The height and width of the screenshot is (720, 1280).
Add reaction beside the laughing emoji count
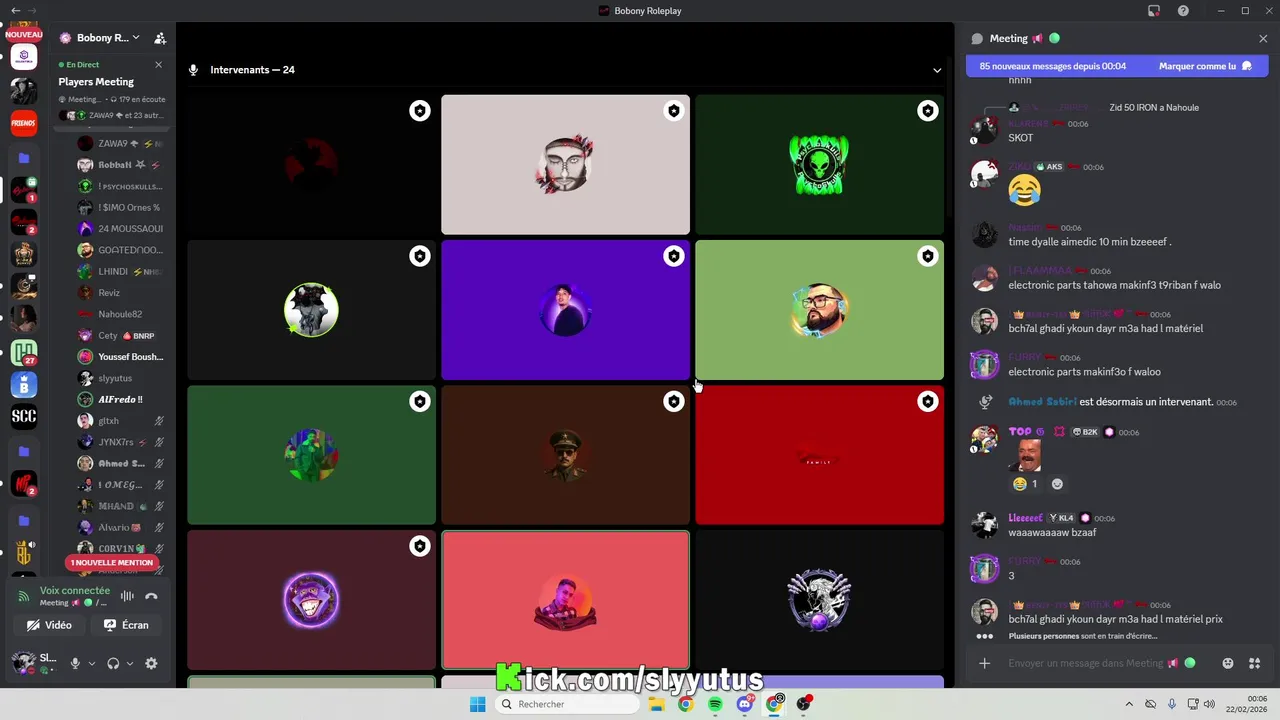tap(1057, 484)
